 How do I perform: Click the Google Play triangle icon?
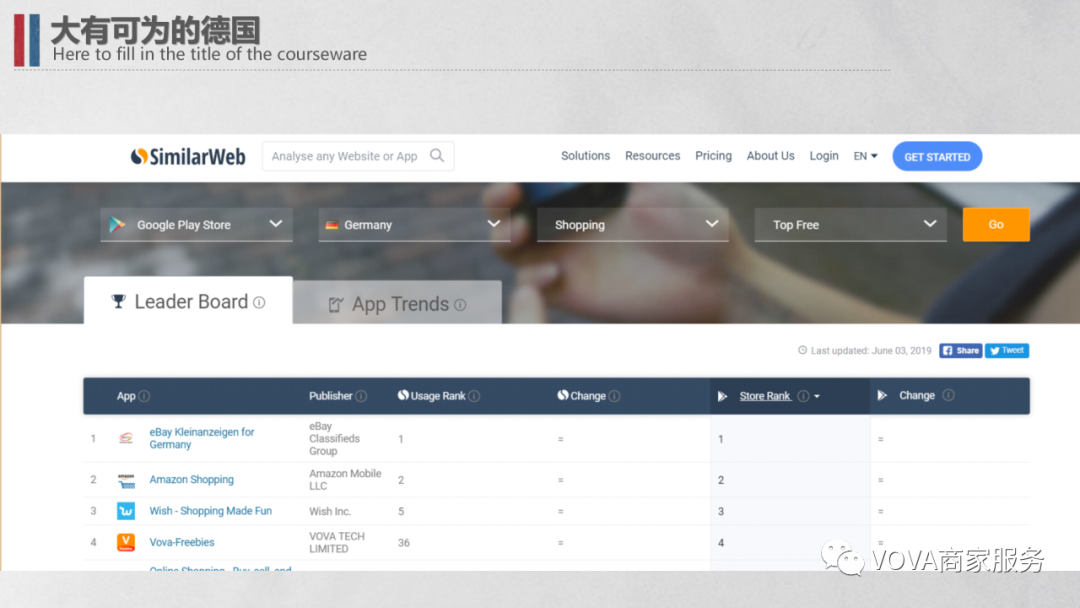[117, 224]
